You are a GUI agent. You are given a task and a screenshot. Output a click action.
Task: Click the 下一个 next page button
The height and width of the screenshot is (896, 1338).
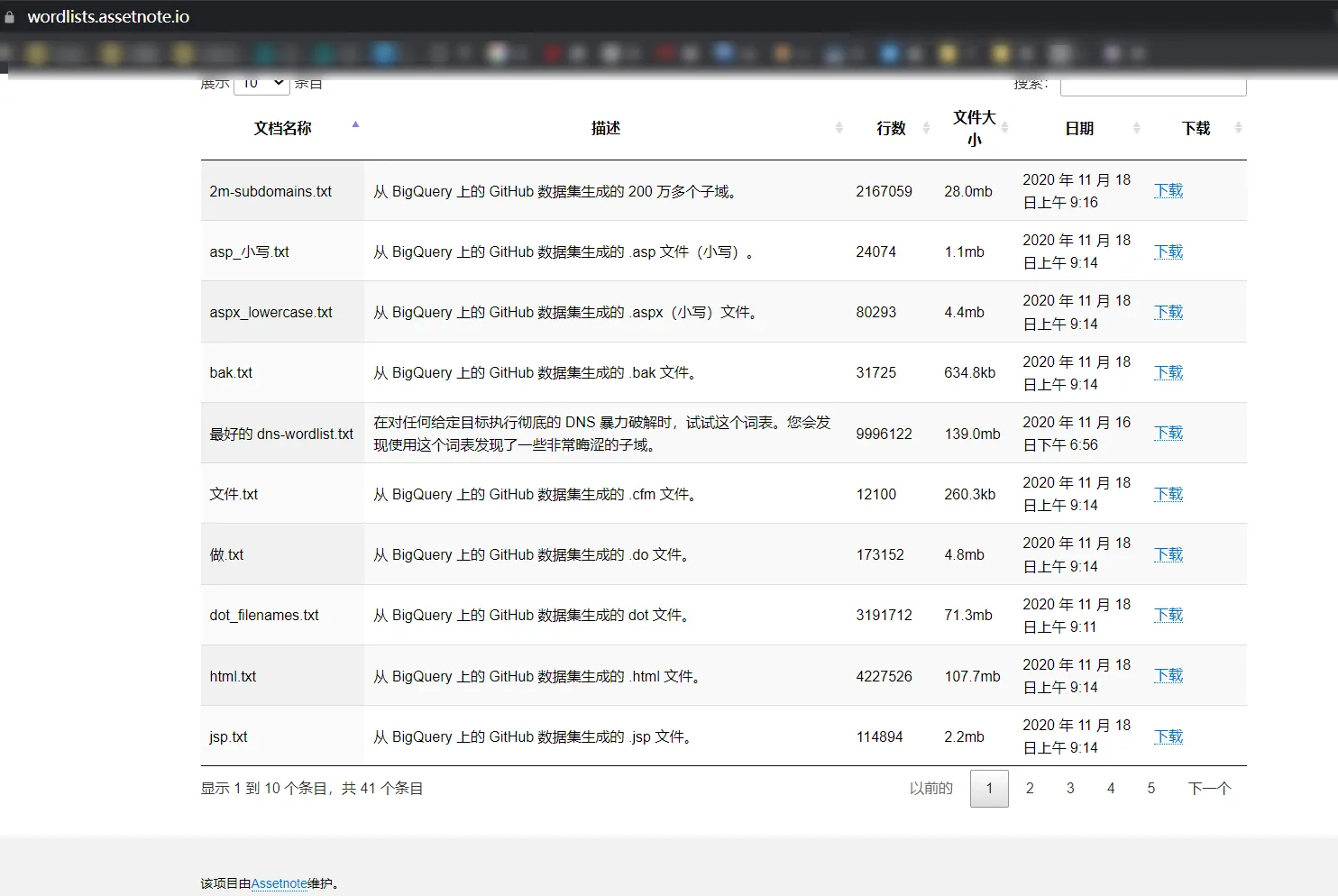pyautogui.click(x=1209, y=789)
